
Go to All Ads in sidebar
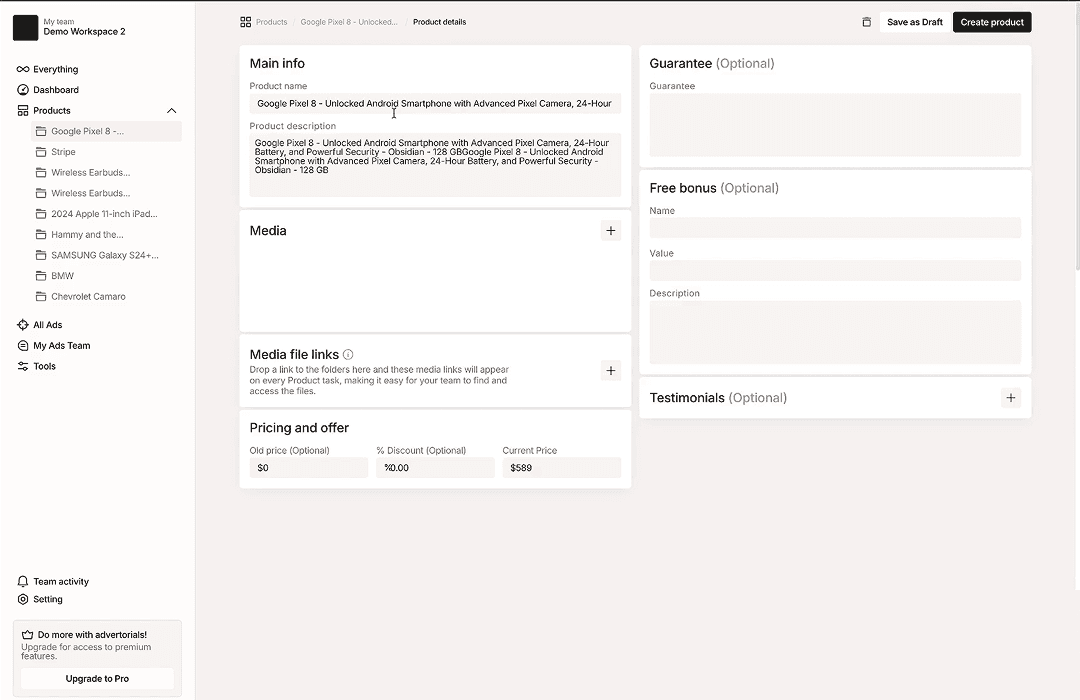pyautogui.click(x=47, y=325)
